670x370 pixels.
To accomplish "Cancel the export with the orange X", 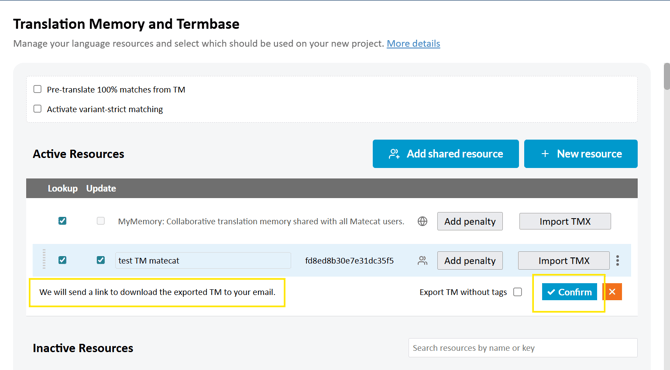I will [612, 292].
